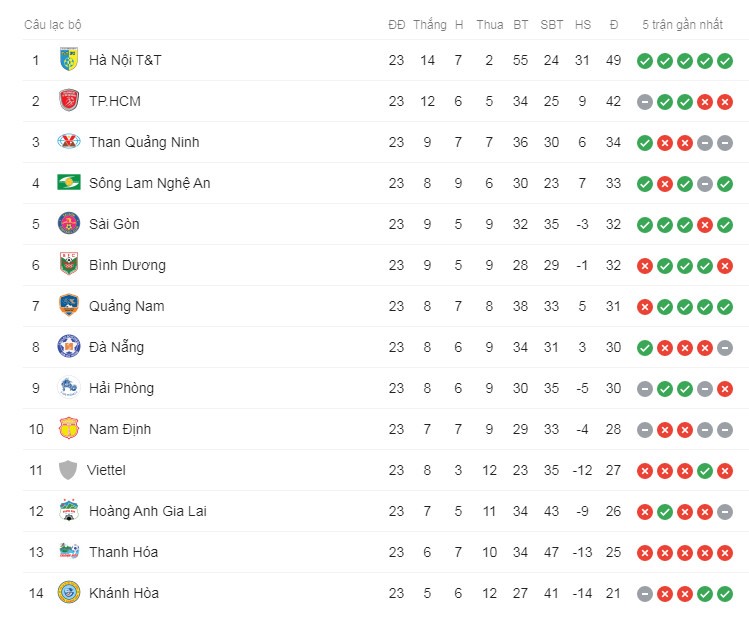The image size is (749, 637).
Task: Select the Than Quảng Ninh club crest
Action: tap(69, 142)
